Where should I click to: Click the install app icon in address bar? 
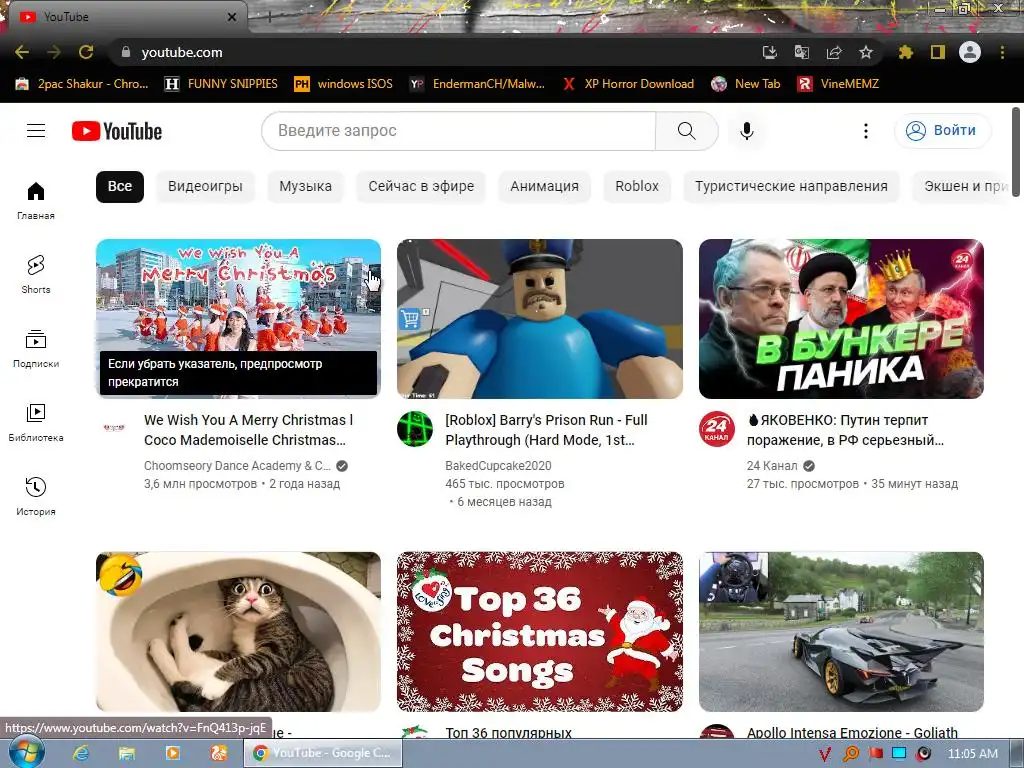coord(769,52)
